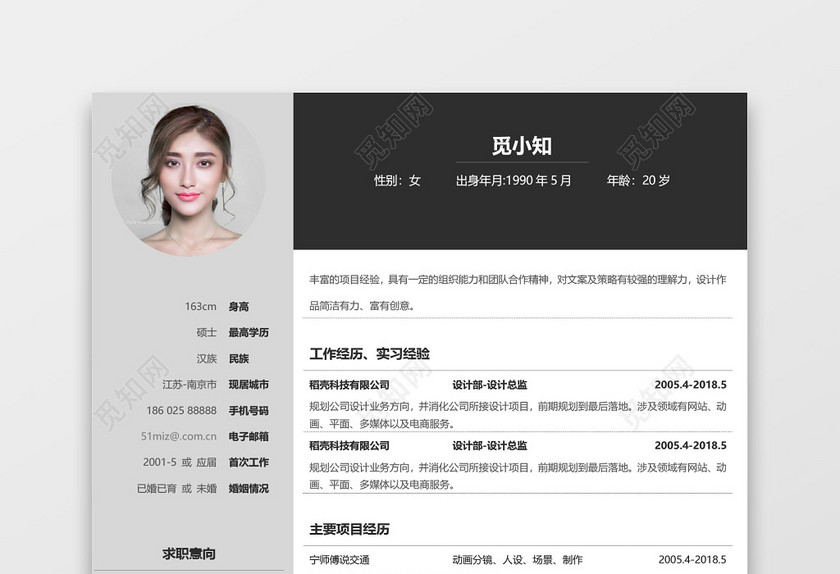Click the 已婚已育 或 未婚 value
Screen dimensions: 840x574
click(177, 488)
